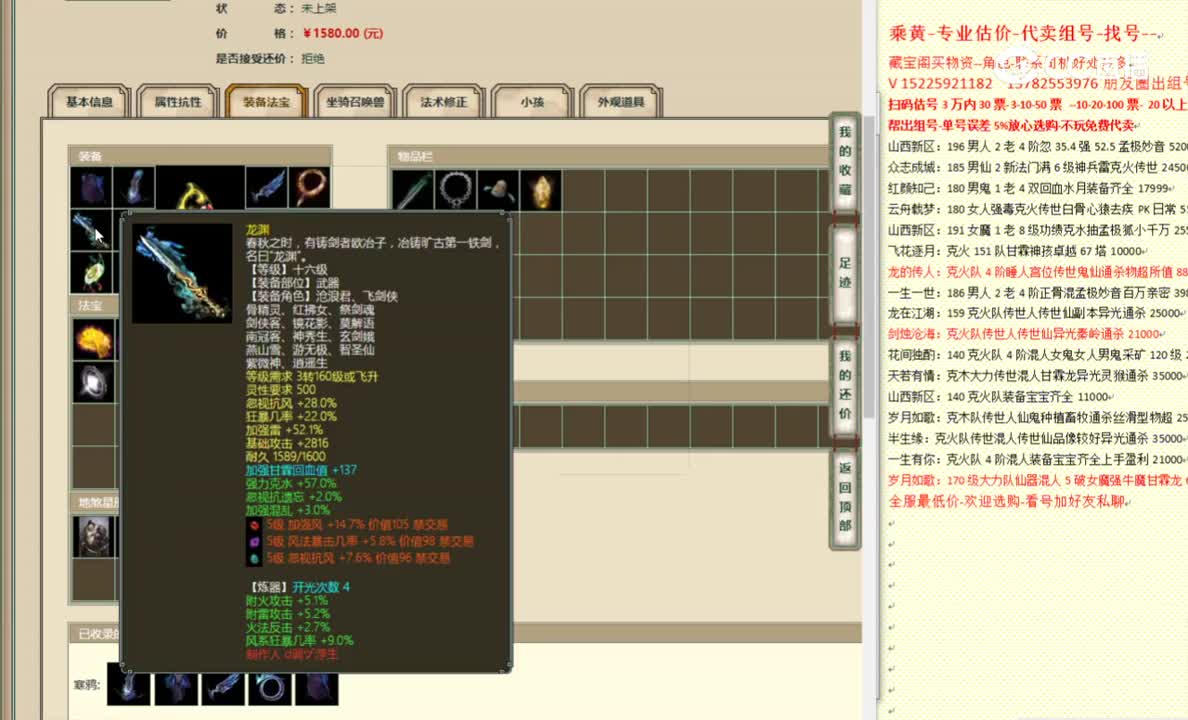This screenshot has width=1188, height=720.
Task: Select the blue ornament in the second equipment slot
Action: tap(134, 187)
